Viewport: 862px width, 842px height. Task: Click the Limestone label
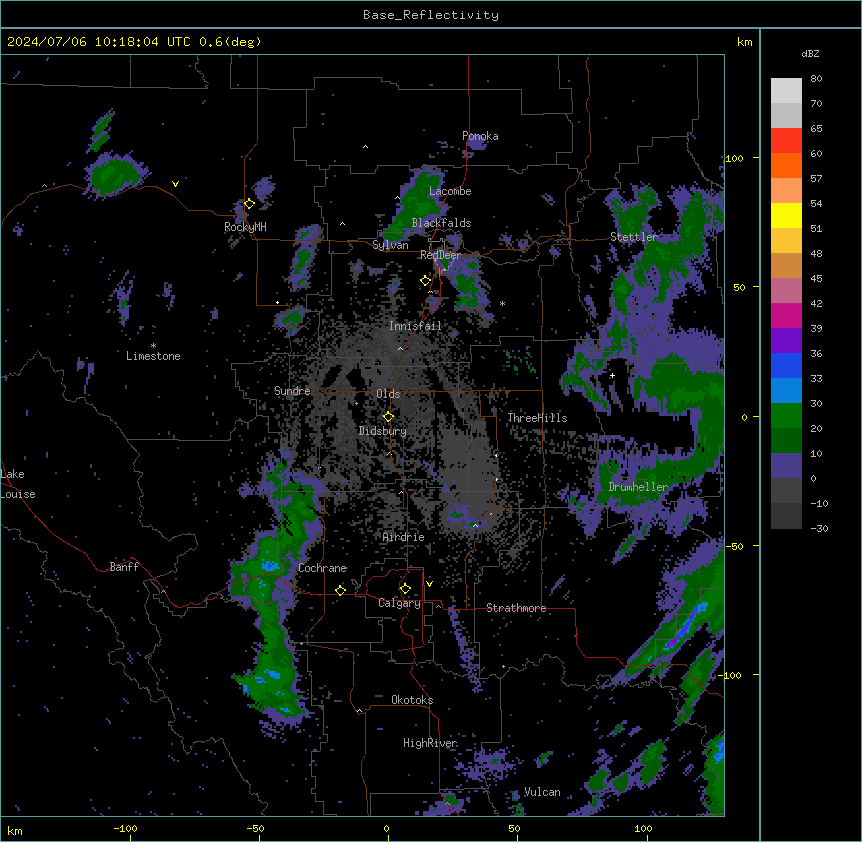(x=153, y=356)
